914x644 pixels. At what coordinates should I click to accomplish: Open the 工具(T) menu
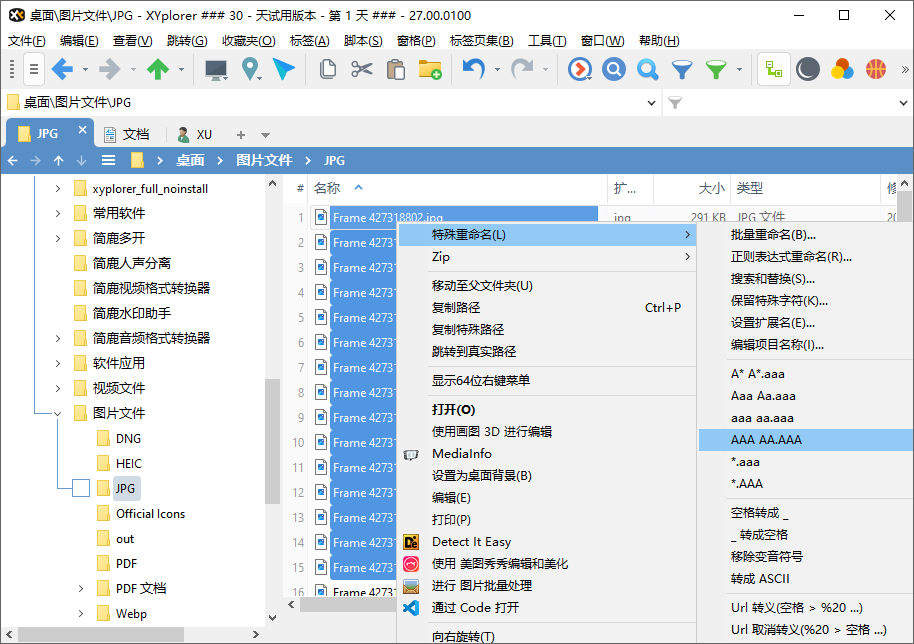tap(546, 41)
